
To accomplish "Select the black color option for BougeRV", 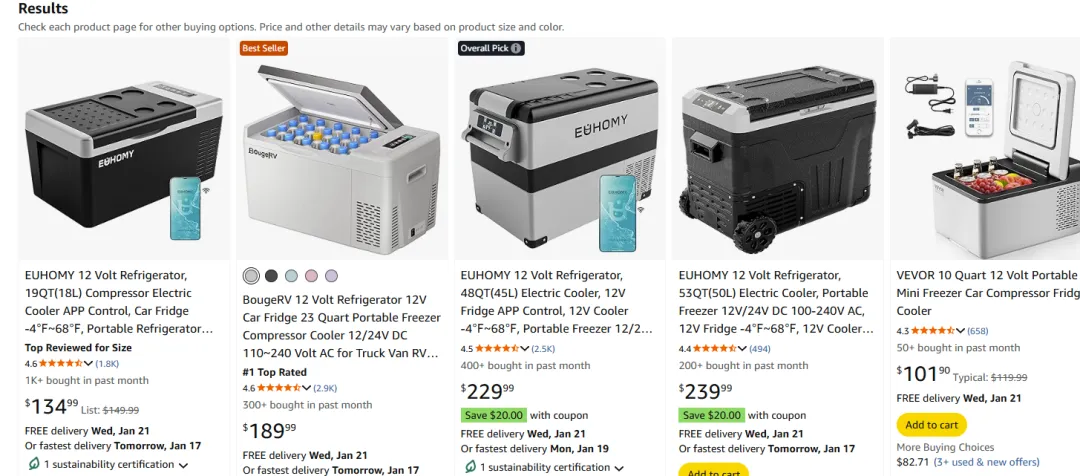I will (271, 276).
